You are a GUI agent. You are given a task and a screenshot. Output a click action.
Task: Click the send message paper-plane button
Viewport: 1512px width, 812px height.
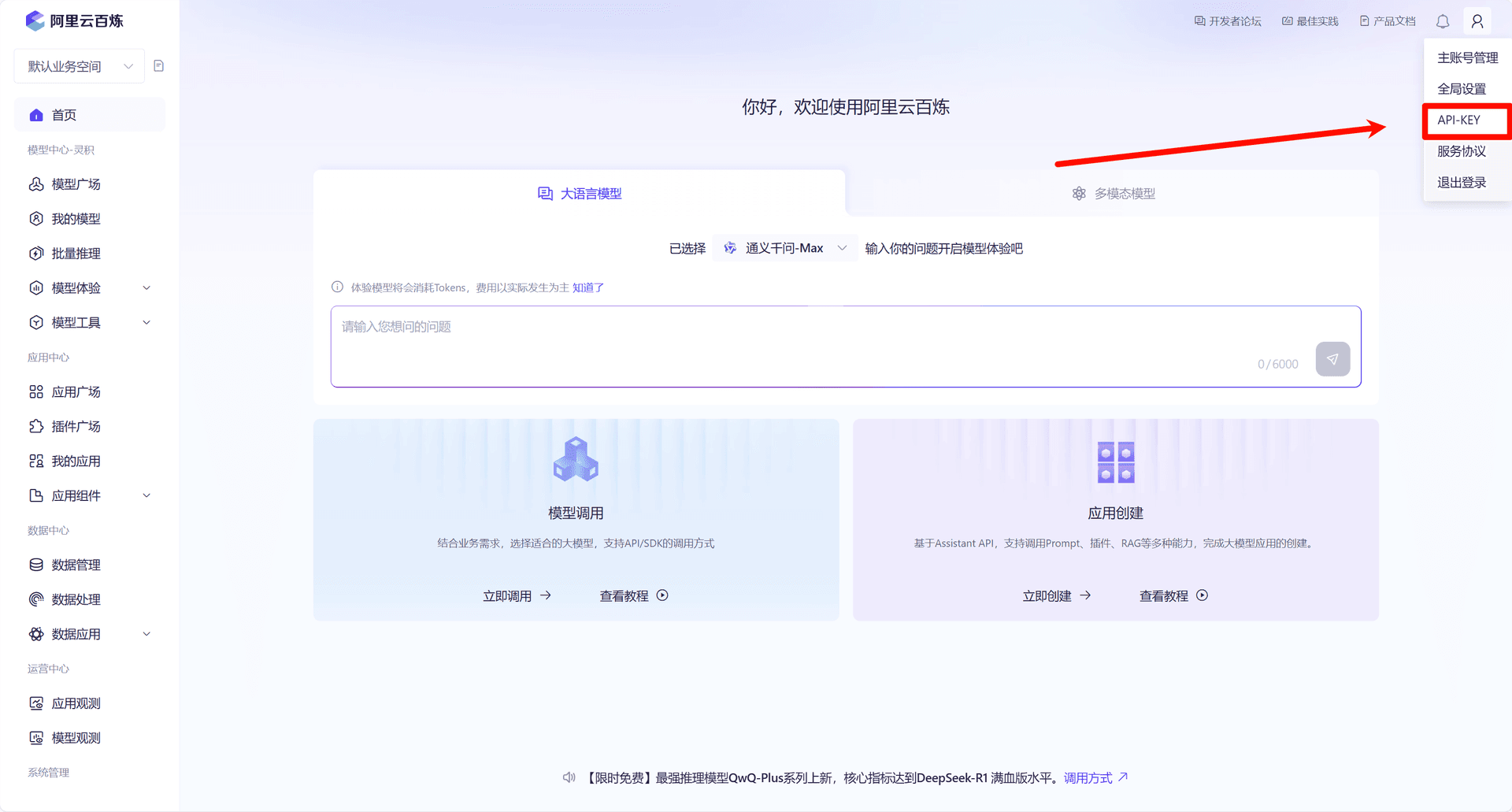click(x=1332, y=359)
